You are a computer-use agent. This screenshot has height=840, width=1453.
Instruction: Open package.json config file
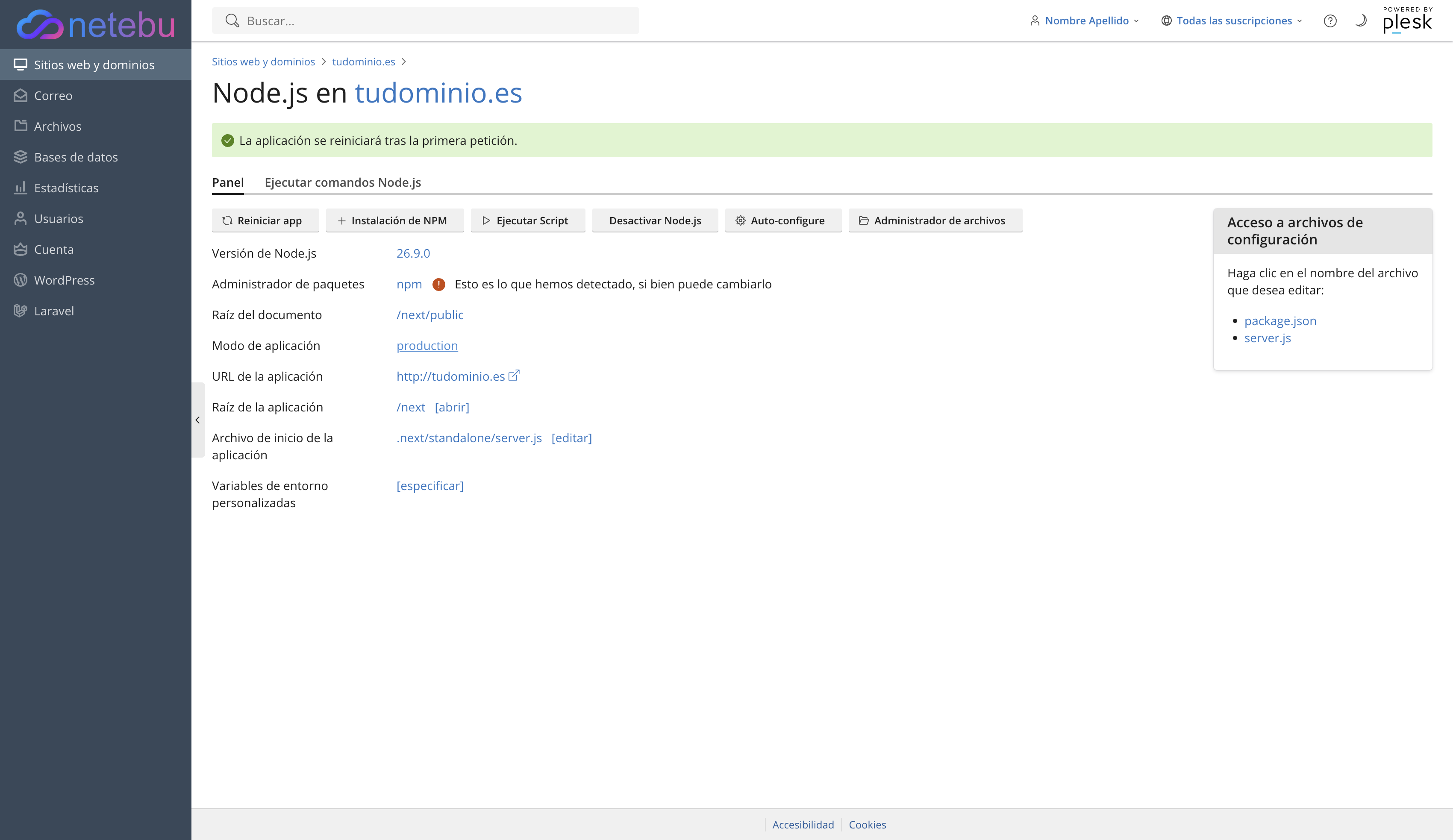click(x=1280, y=320)
